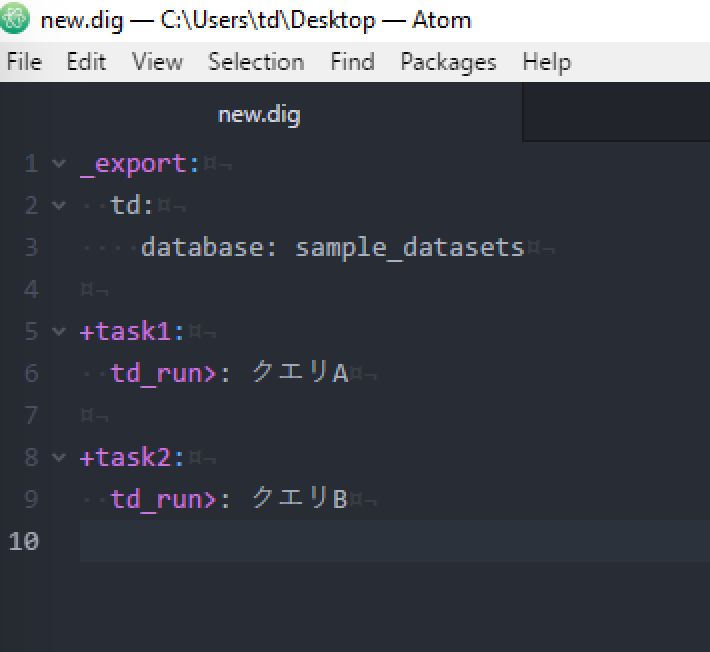Click the empty highlighted line 10

click(x=395, y=541)
